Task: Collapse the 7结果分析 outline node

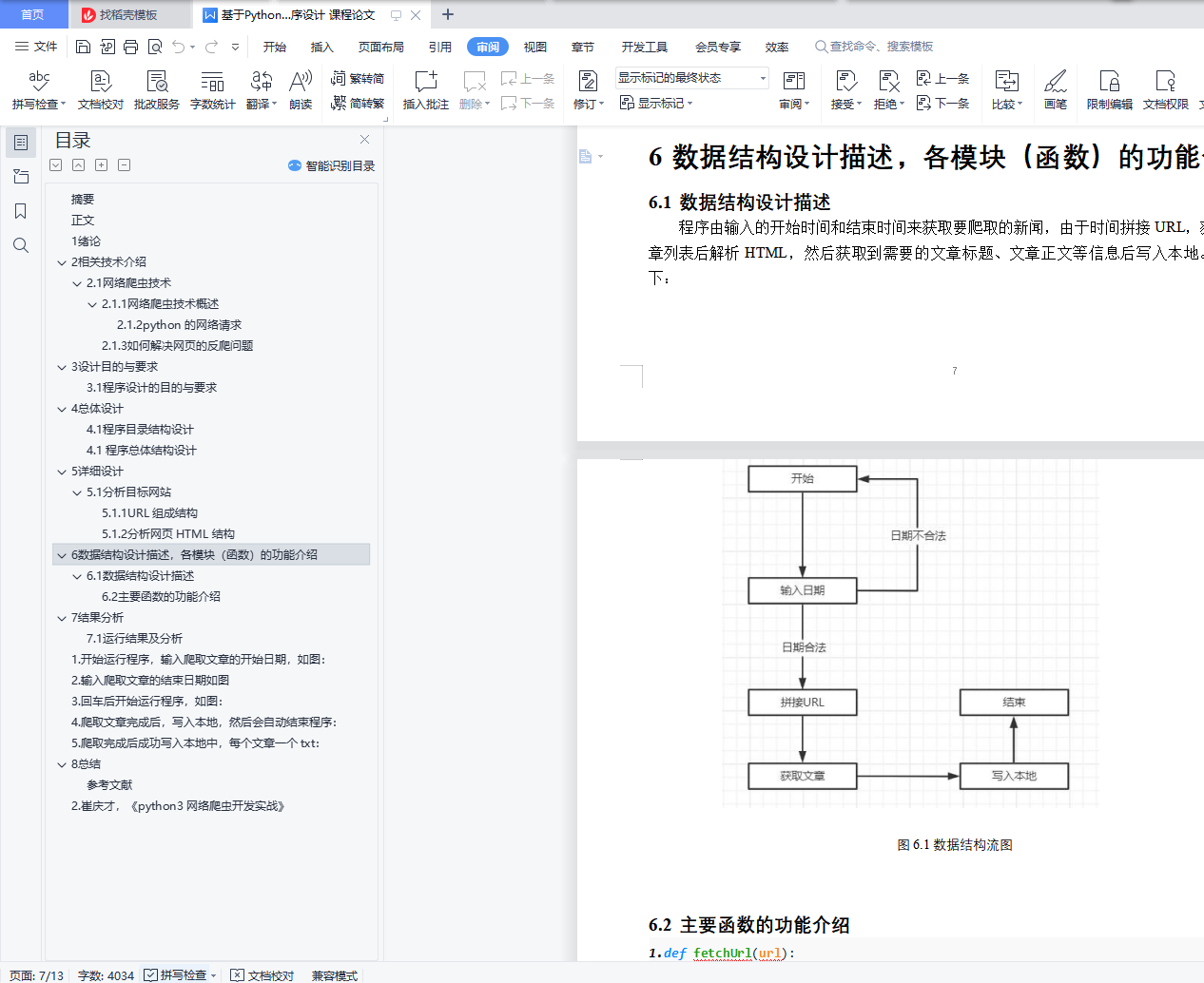Action: click(62, 618)
